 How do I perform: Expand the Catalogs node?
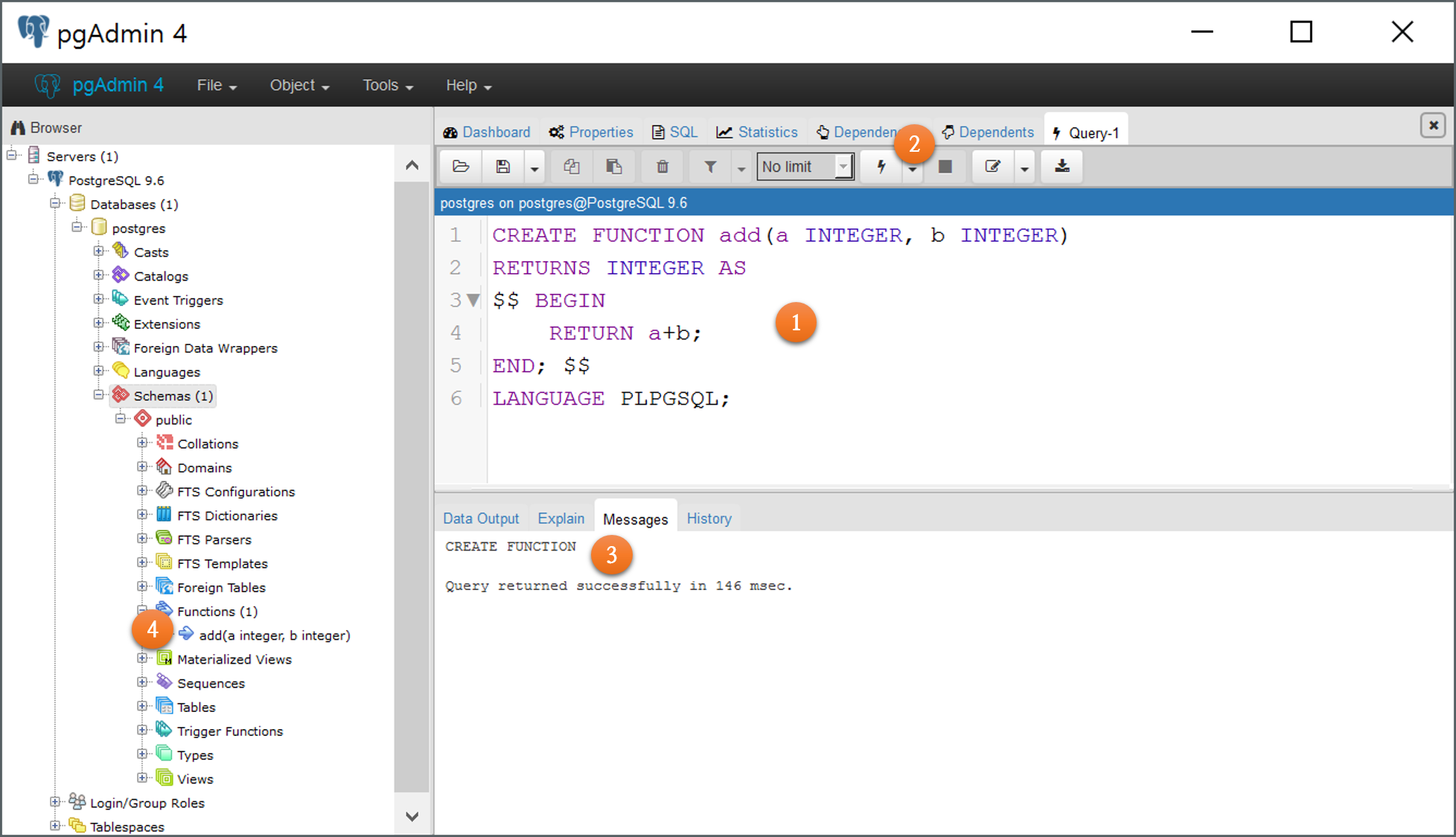click(x=99, y=275)
